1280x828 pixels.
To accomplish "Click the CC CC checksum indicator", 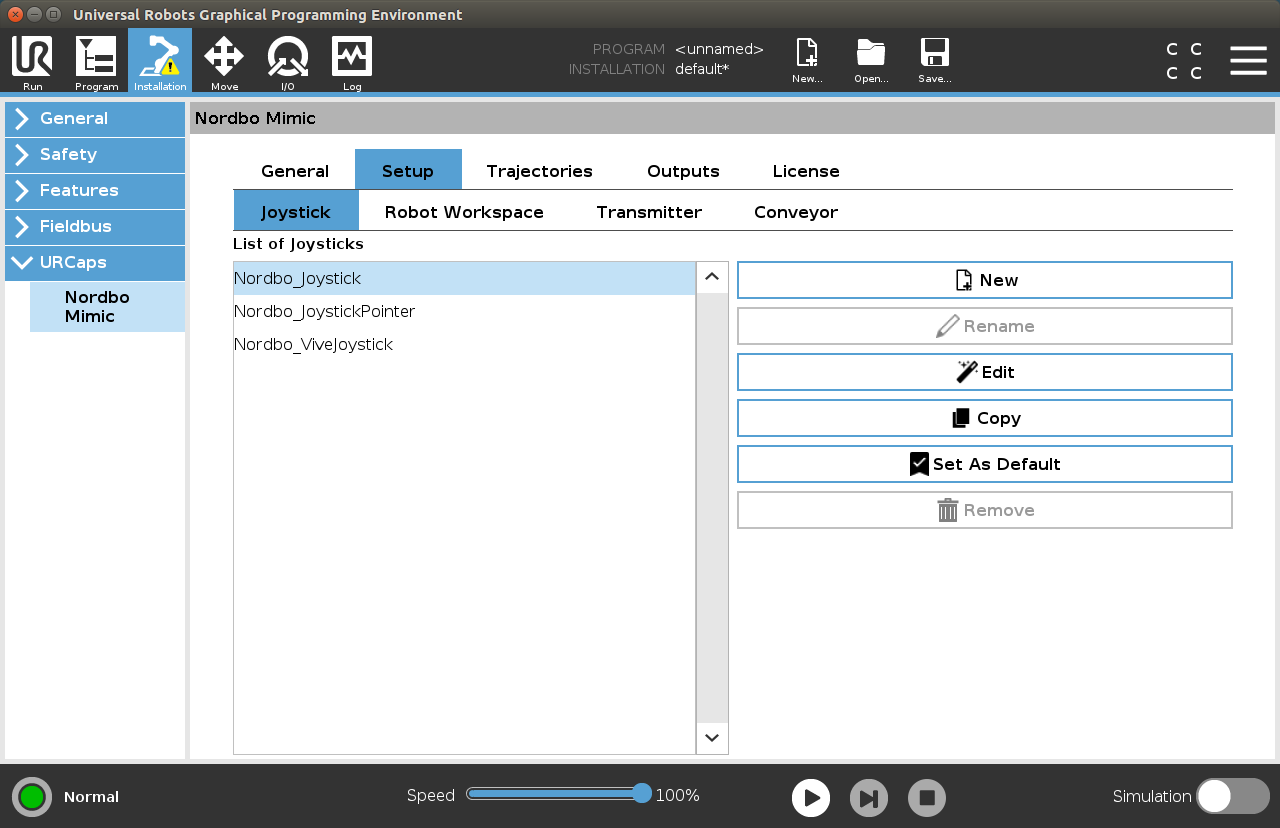I will [x=1184, y=61].
